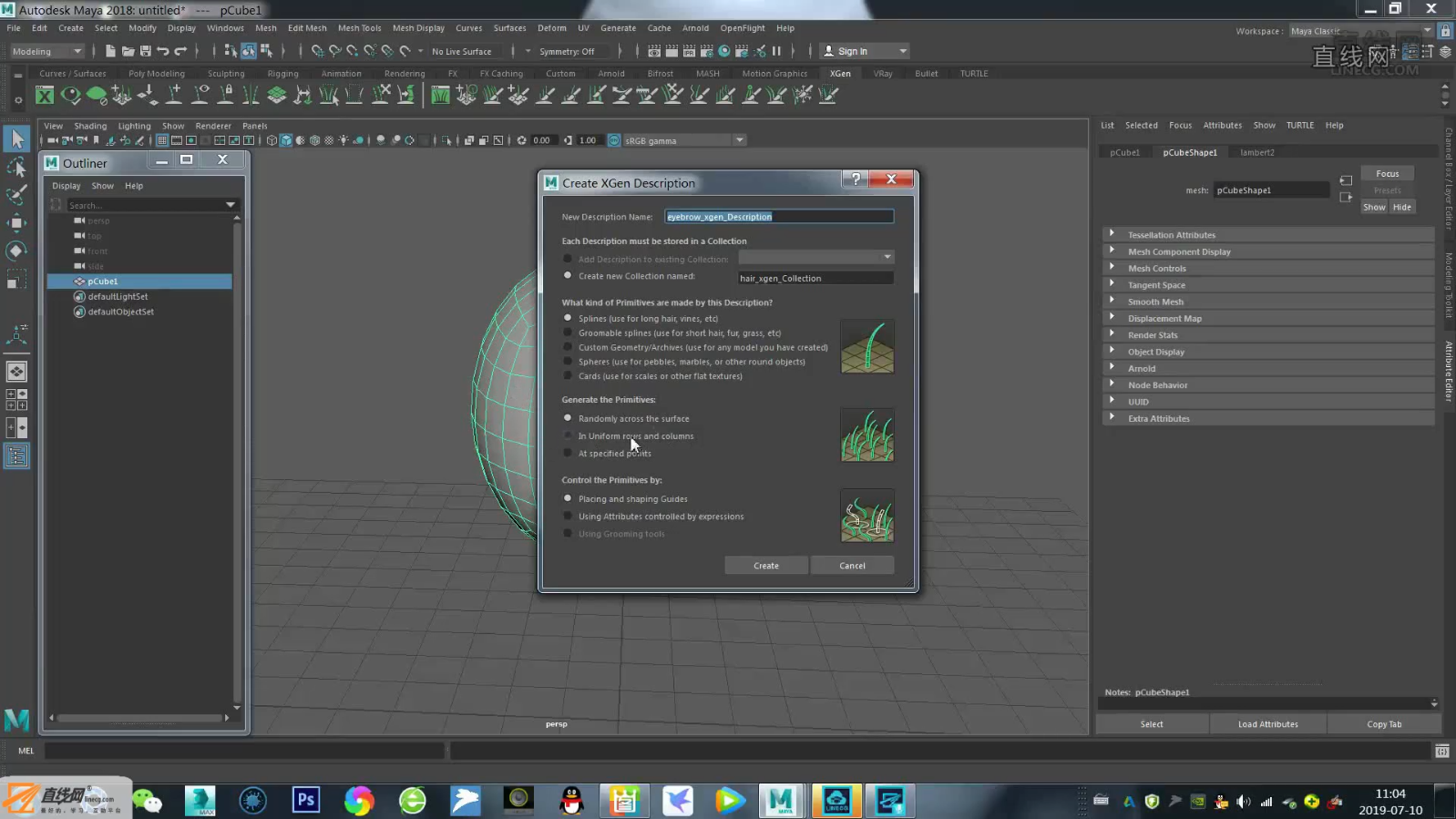Select Spheres primitive option
This screenshot has width=1456, height=819.
(x=568, y=362)
